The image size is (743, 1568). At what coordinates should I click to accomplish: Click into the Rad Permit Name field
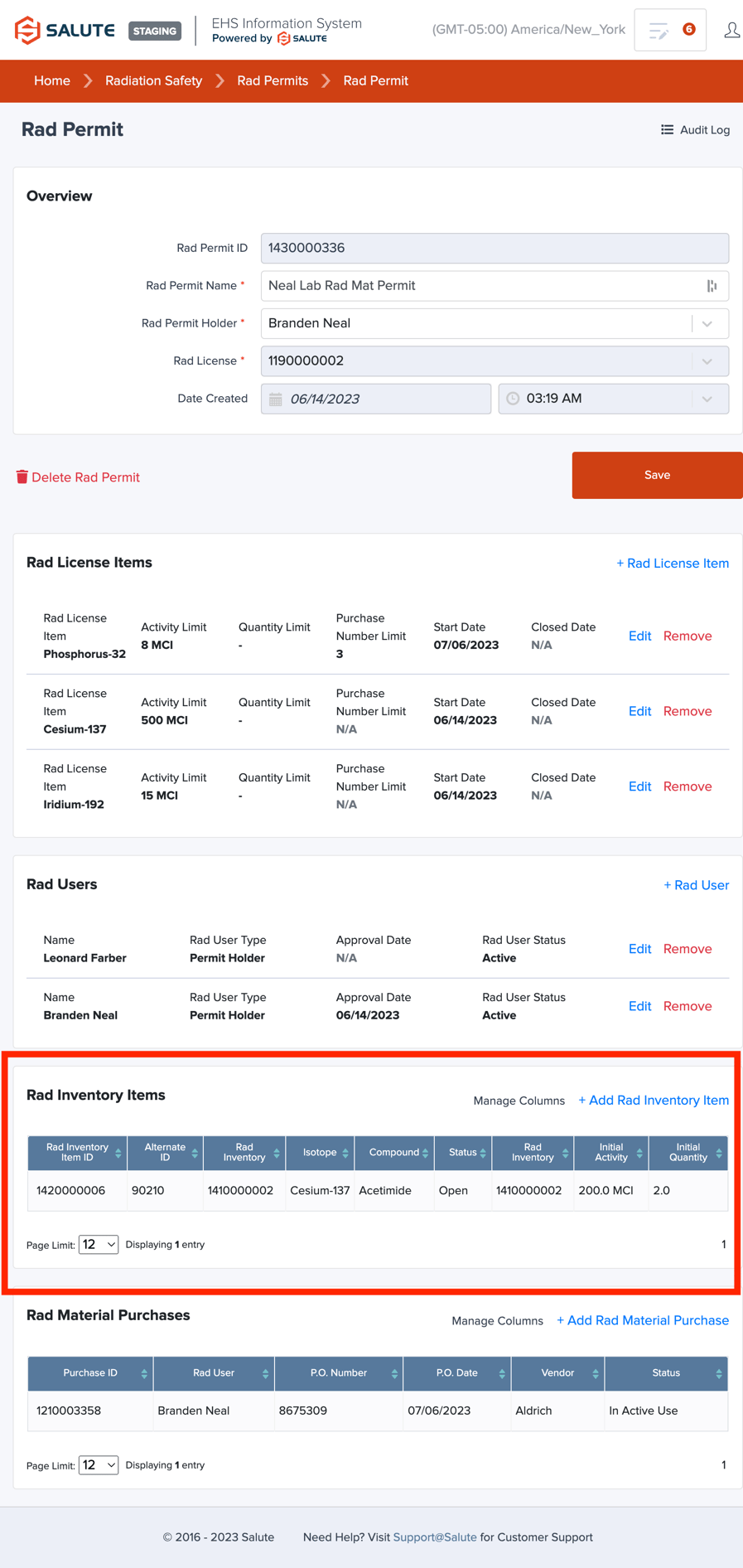[480, 286]
